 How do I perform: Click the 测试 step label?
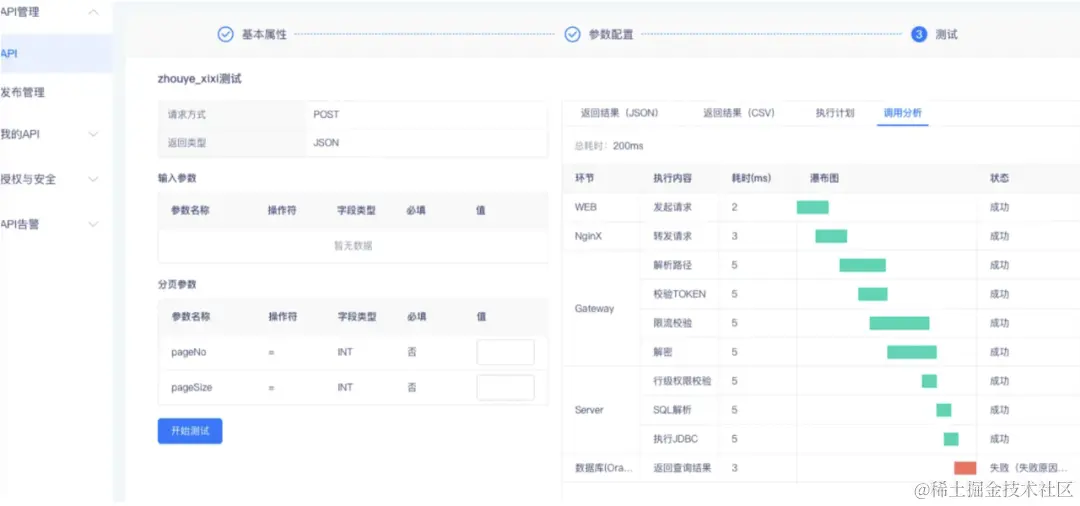pyautogui.click(x=946, y=34)
